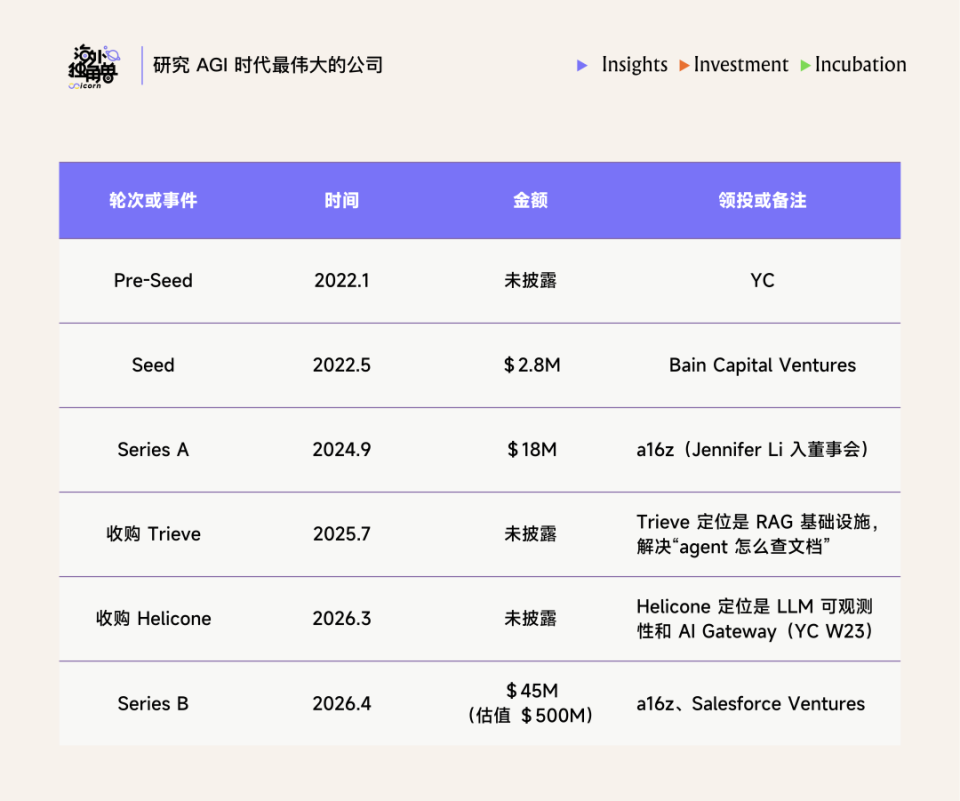Click the YC investor cell
The height and width of the screenshot is (801, 960).
pyautogui.click(x=762, y=280)
